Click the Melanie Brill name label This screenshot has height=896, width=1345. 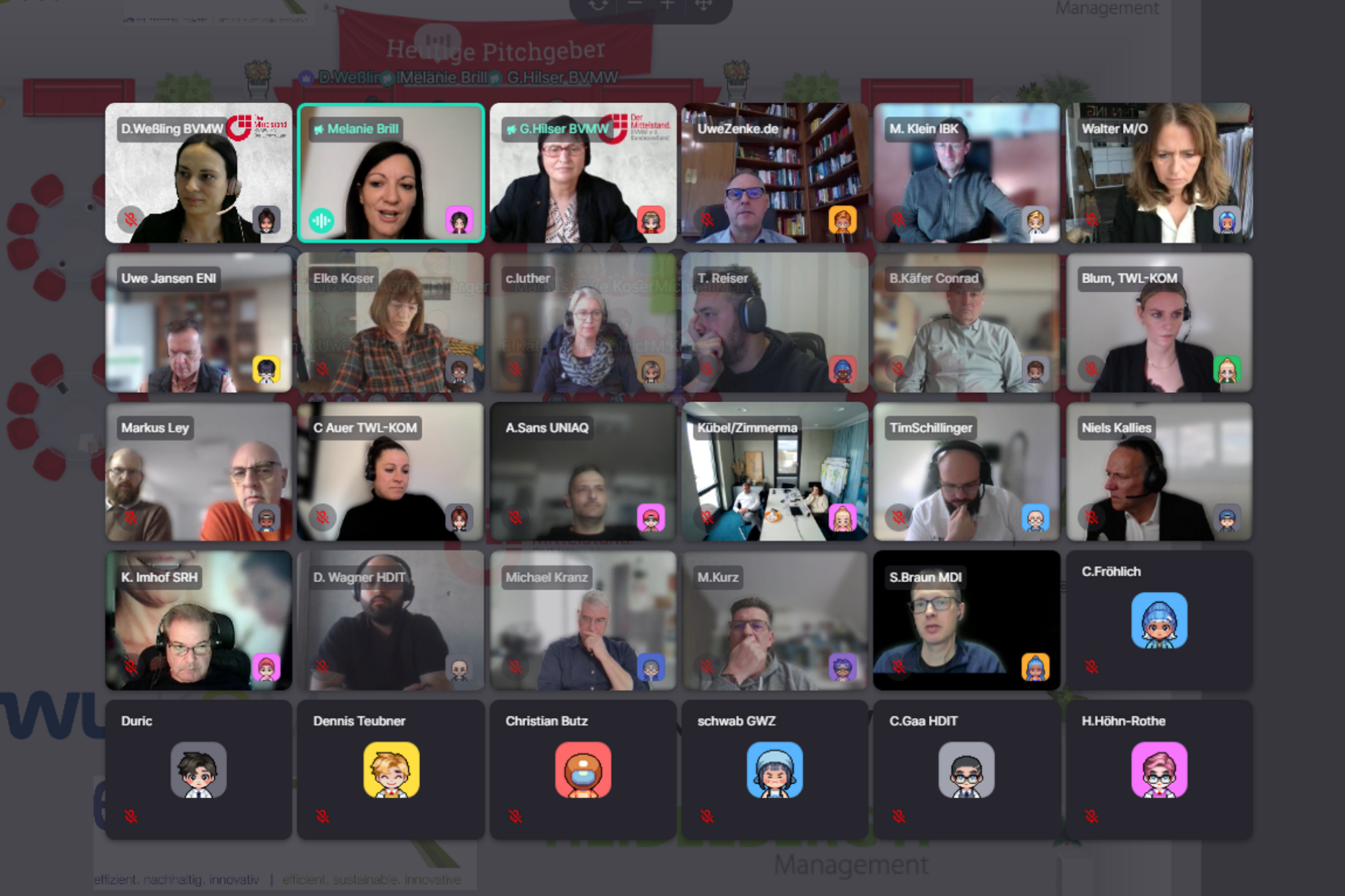pos(362,129)
